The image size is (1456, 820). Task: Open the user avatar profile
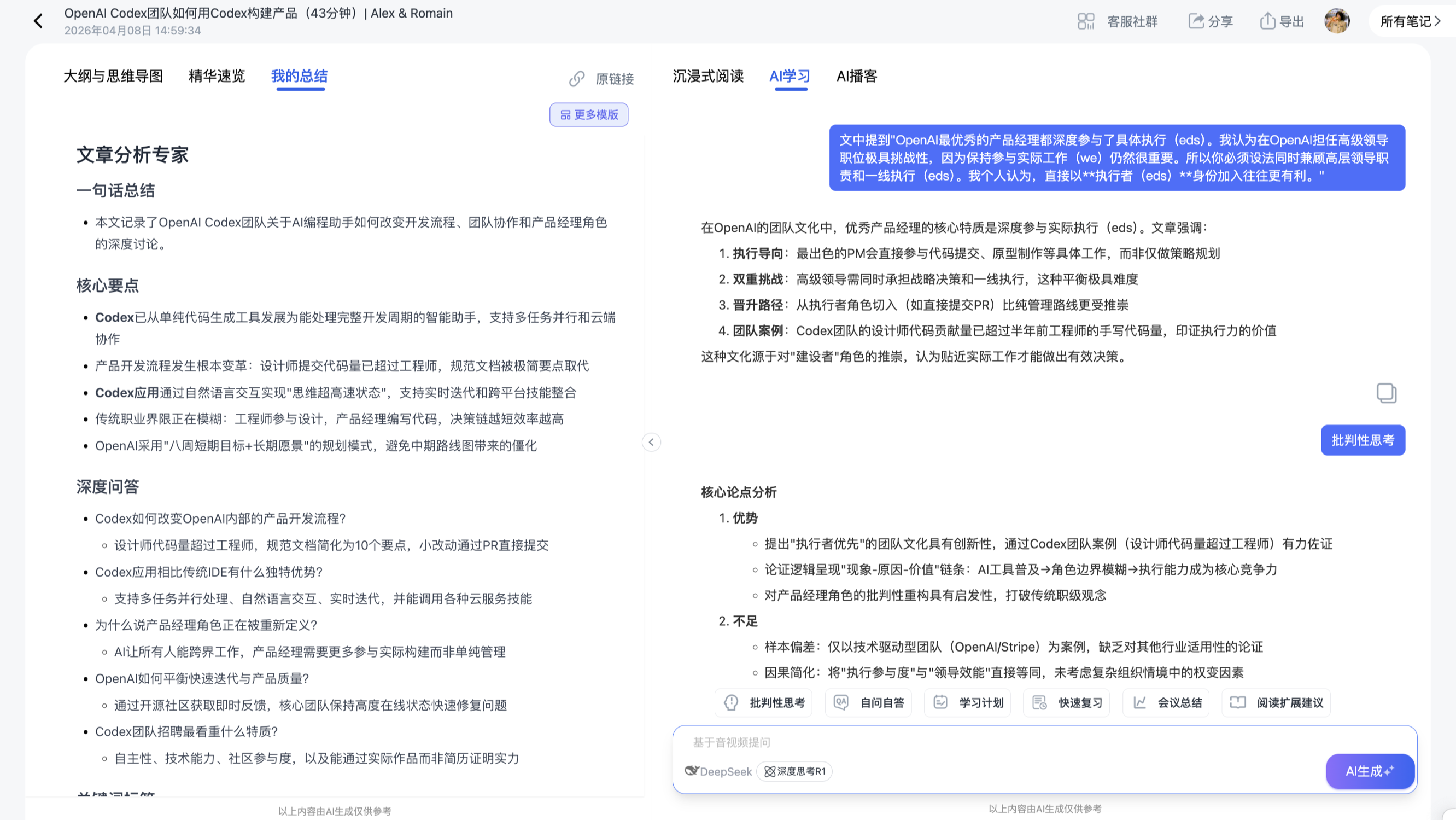pyautogui.click(x=1337, y=21)
